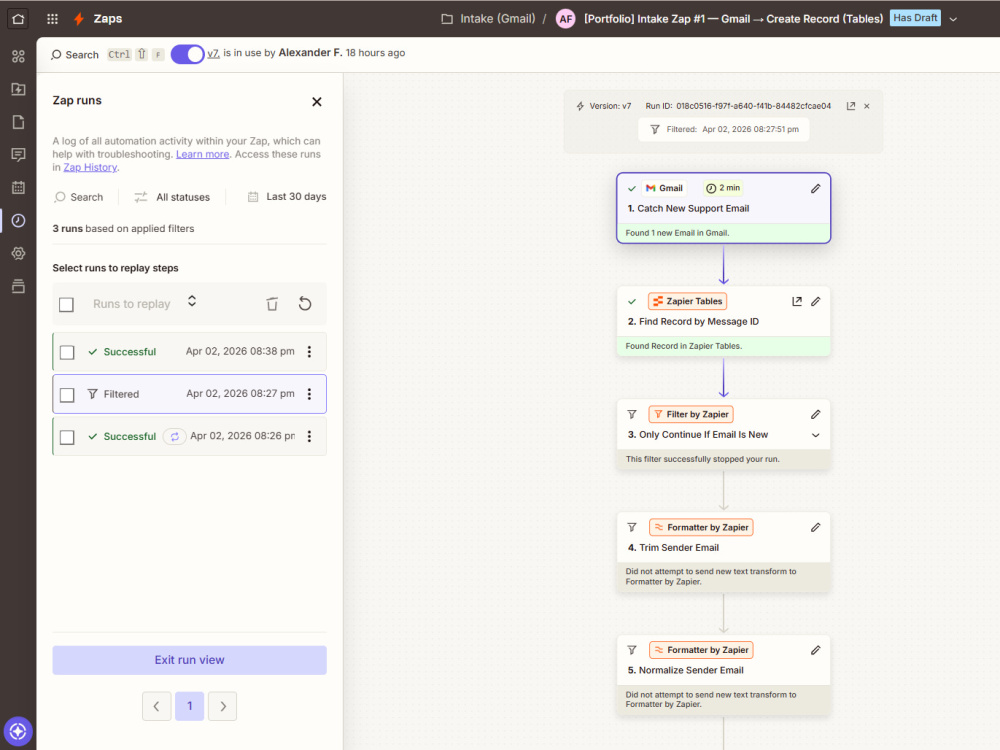Open the sidebar comments icon
Image resolution: width=1000 pixels, height=750 pixels.
(x=18, y=154)
